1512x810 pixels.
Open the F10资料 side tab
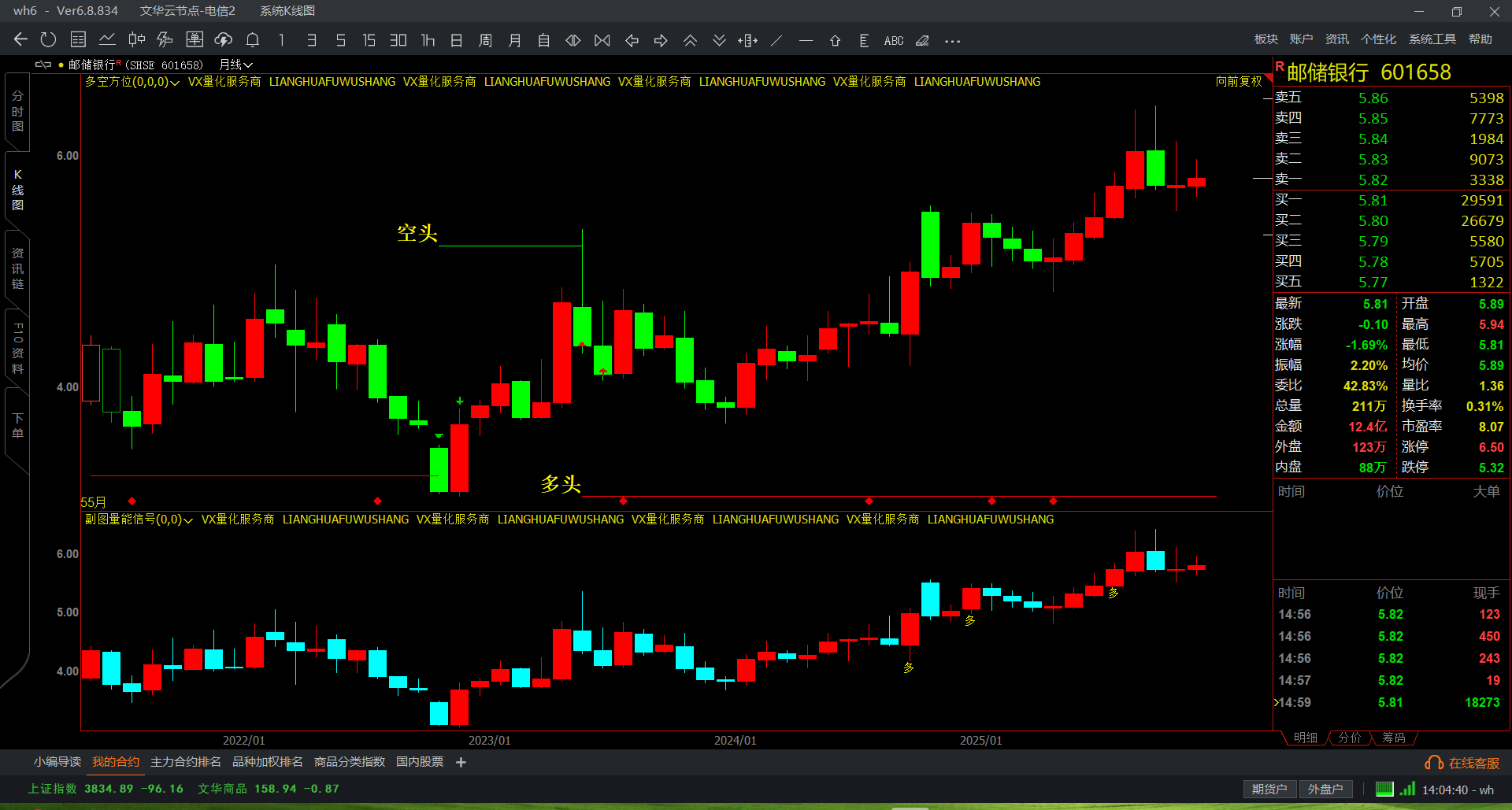tap(17, 347)
